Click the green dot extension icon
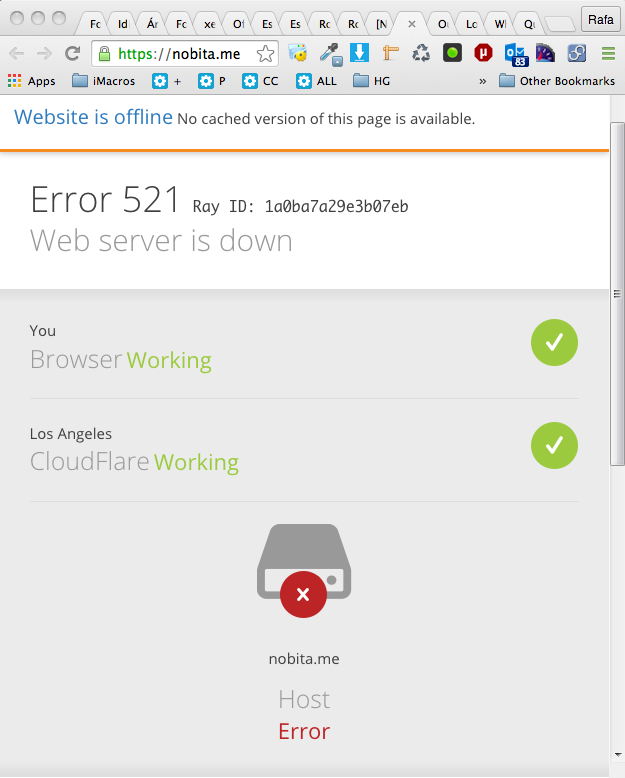 [452, 54]
